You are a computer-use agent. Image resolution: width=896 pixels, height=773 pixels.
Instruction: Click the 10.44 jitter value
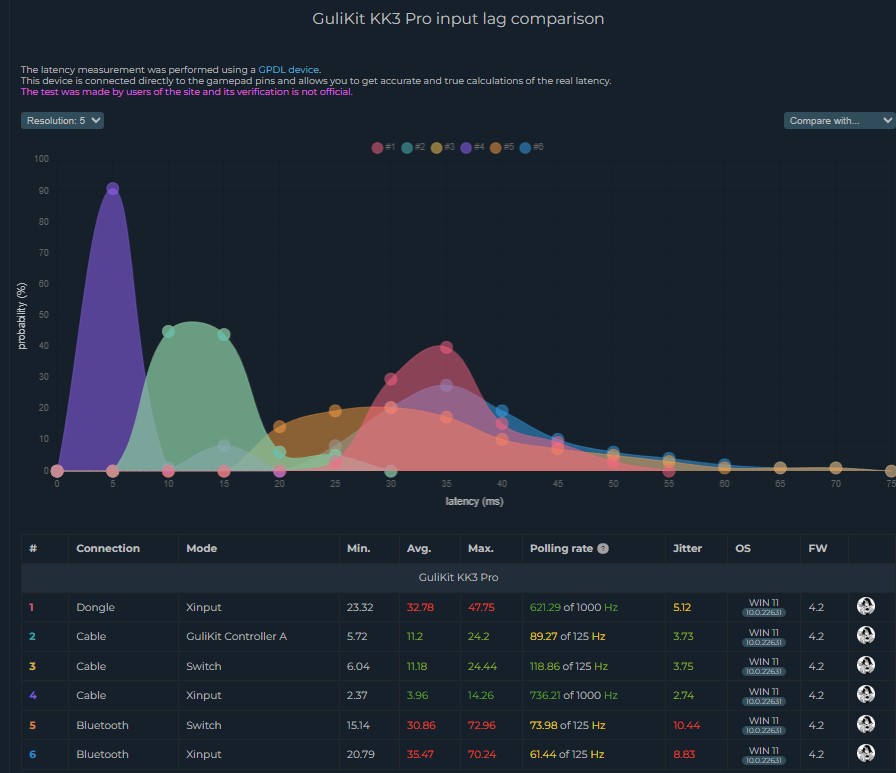686,725
